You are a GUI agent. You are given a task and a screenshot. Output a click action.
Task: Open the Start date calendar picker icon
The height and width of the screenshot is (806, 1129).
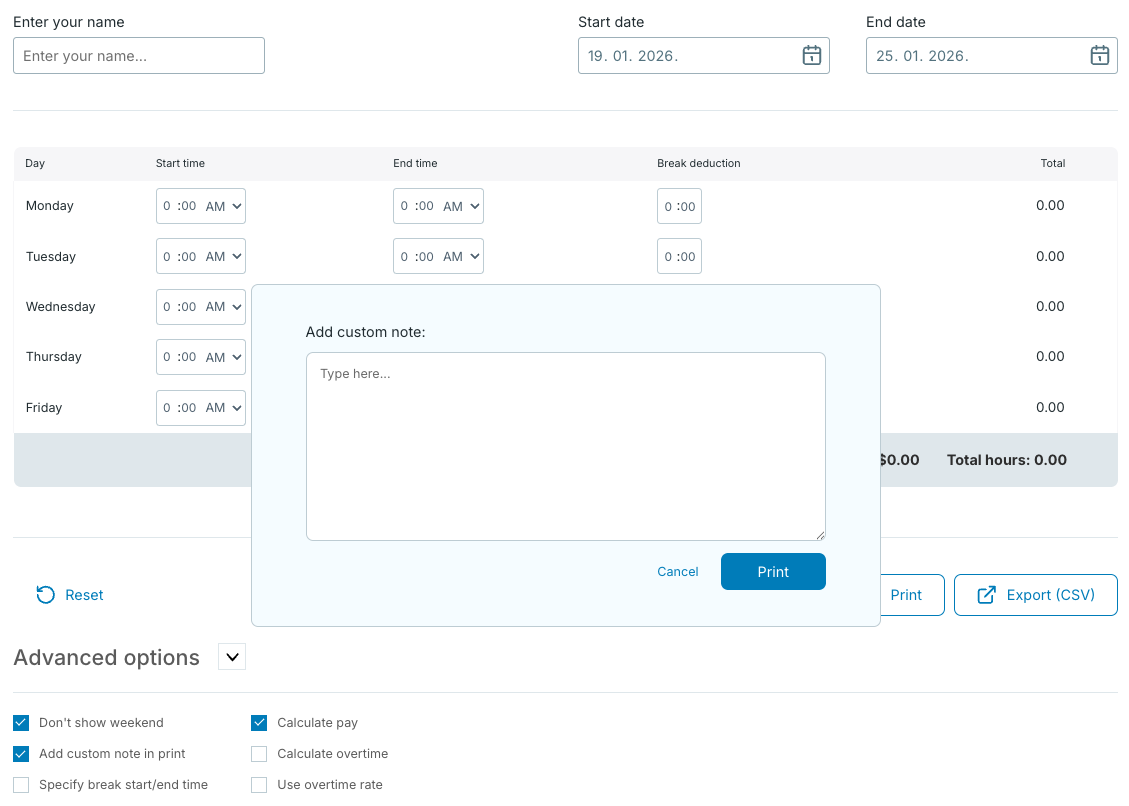811,56
